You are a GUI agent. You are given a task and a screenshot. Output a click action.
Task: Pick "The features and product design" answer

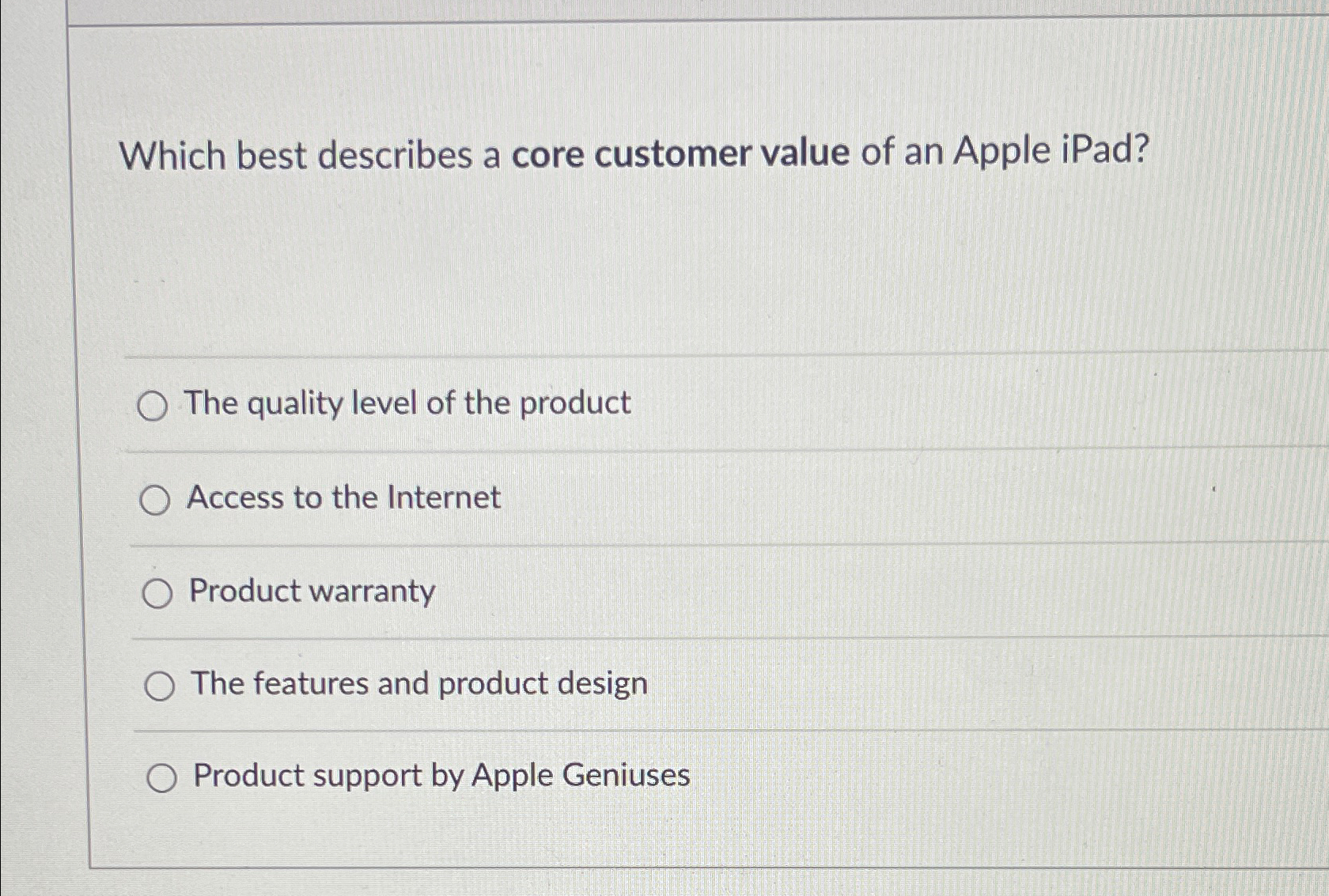click(x=161, y=685)
